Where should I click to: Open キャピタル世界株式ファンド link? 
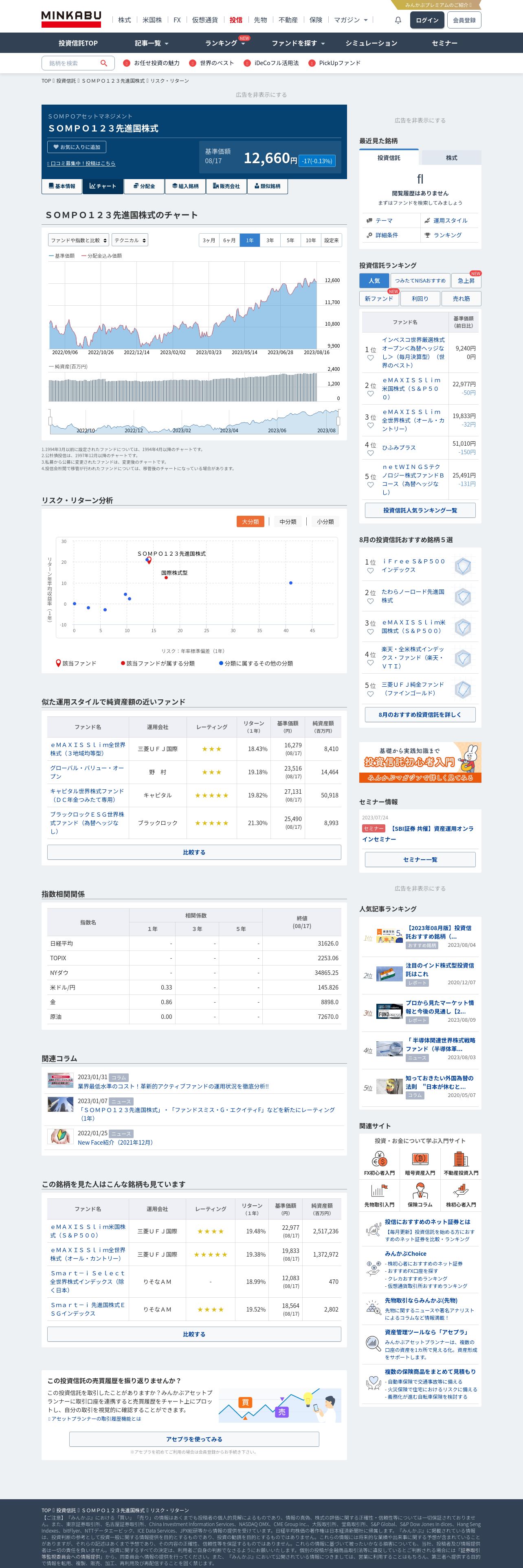click(x=87, y=795)
